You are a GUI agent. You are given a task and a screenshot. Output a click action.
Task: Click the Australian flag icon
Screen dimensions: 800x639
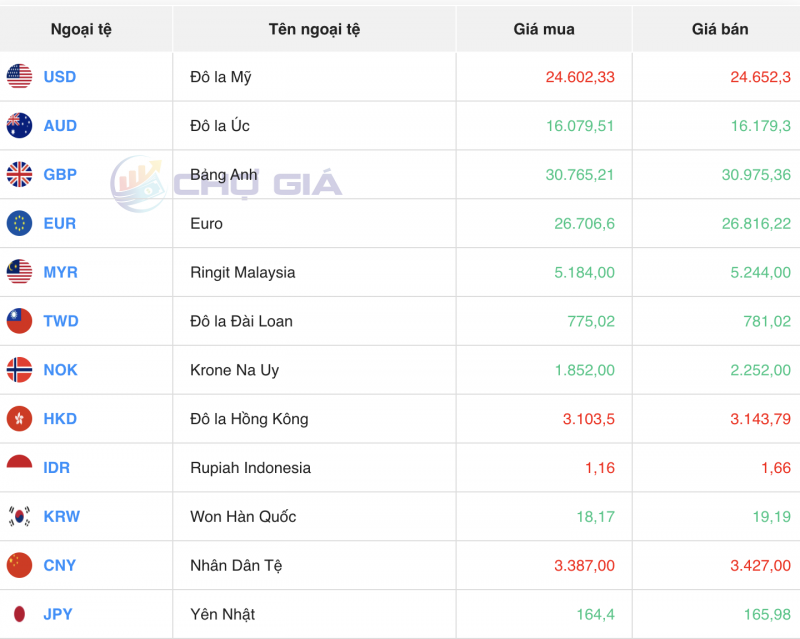pos(19,126)
